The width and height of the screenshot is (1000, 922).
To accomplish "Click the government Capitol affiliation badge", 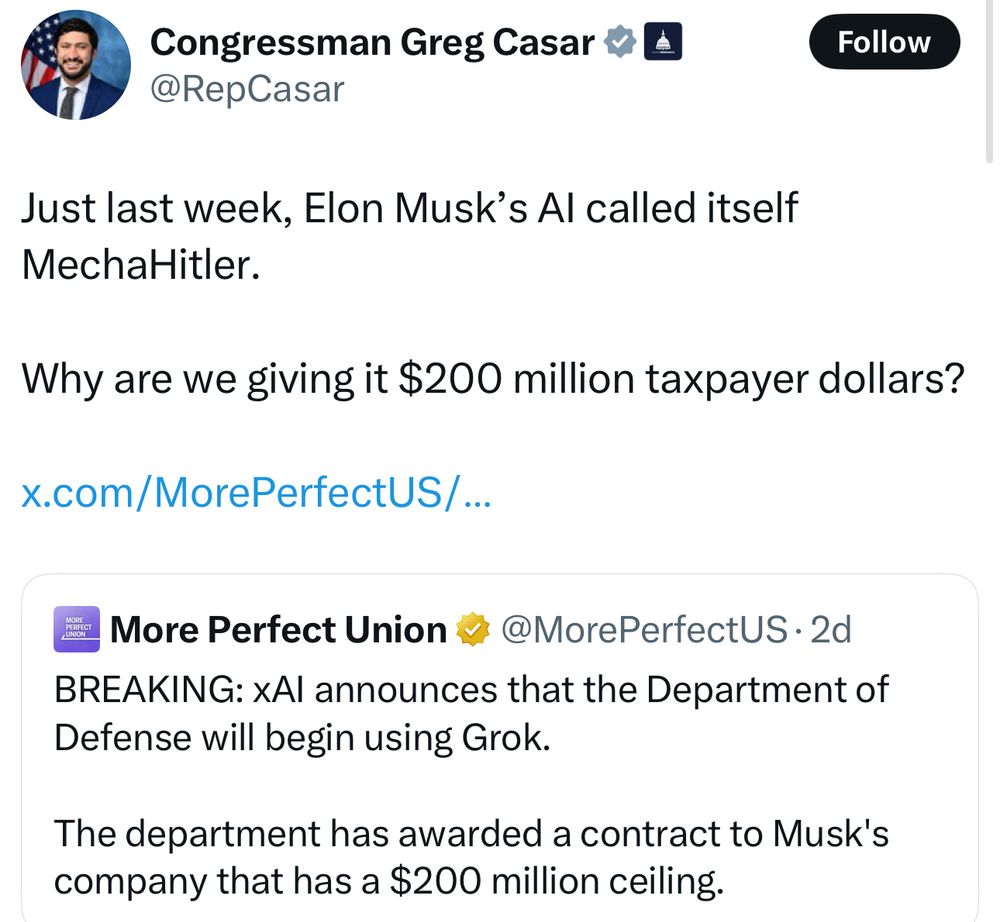I will pyautogui.click(x=663, y=41).
